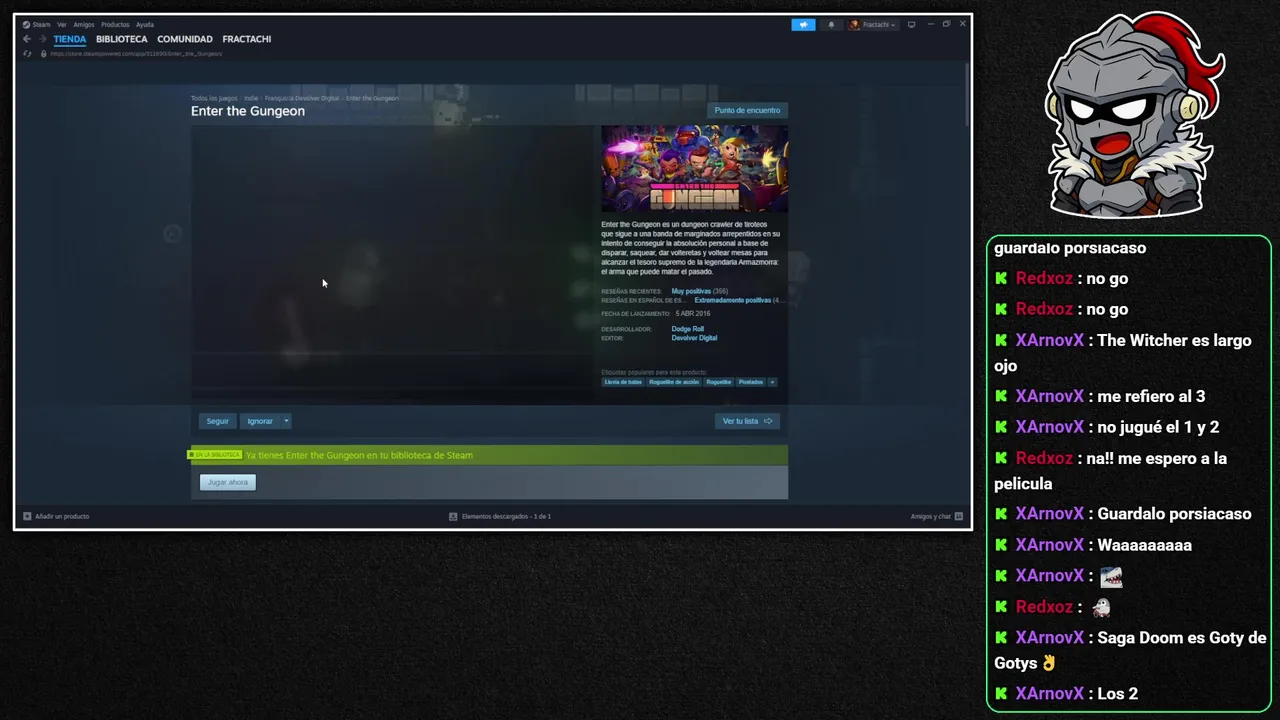
Task: Select the Roguelite de acción tag
Action: coord(674,382)
